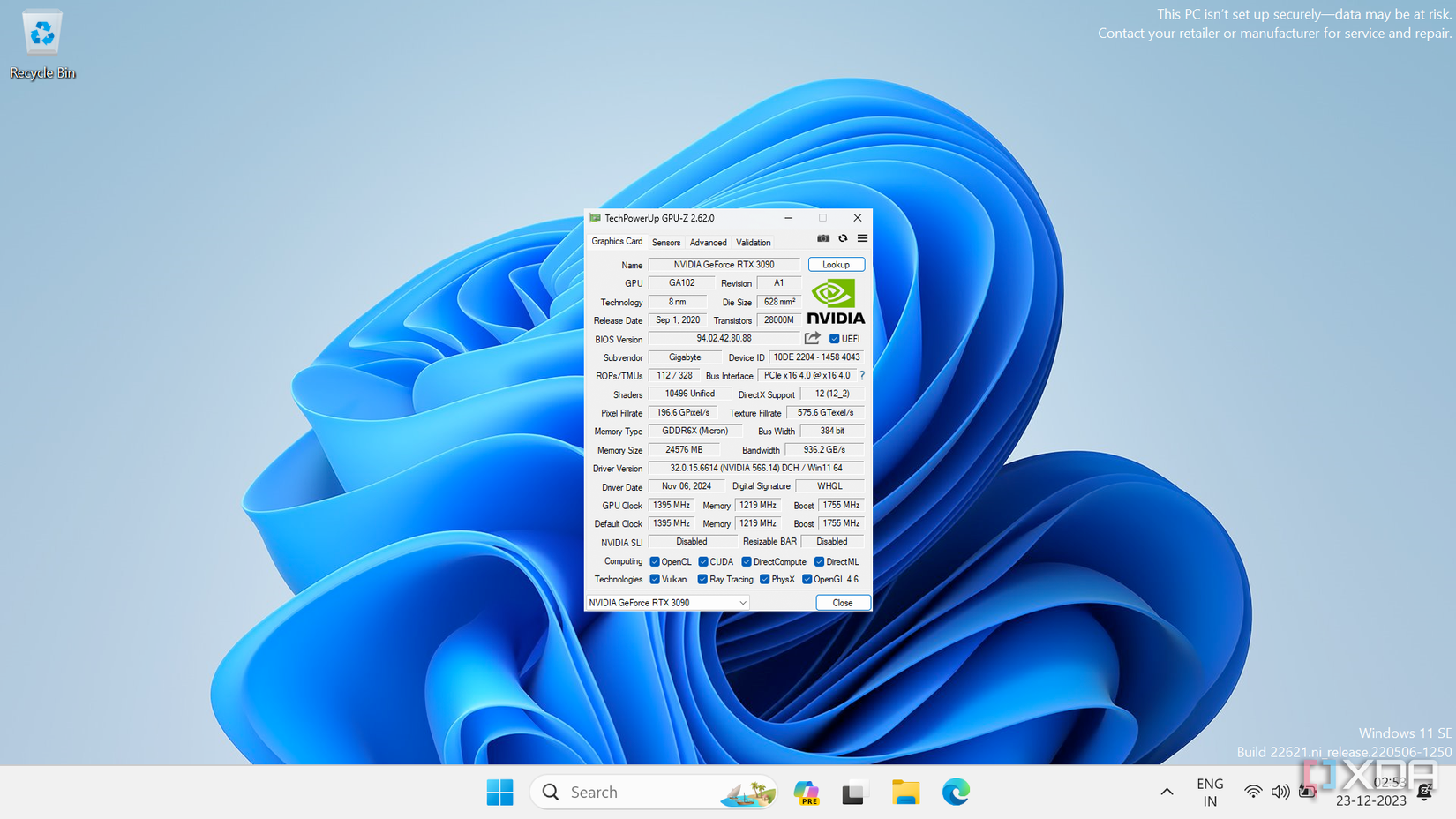Click the Bus Interface question mark icon
Image resolution: width=1456 pixels, height=819 pixels.
862,376
